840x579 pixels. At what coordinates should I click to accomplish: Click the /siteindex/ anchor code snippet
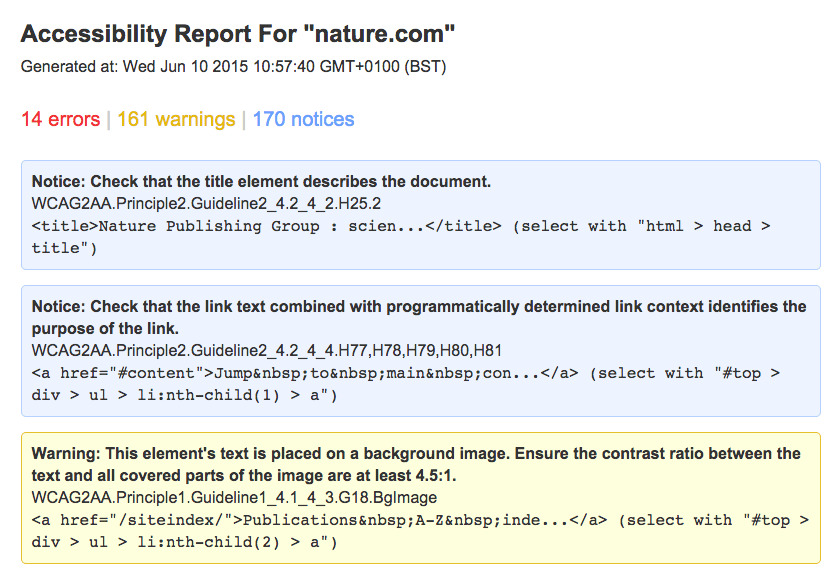pos(319,520)
